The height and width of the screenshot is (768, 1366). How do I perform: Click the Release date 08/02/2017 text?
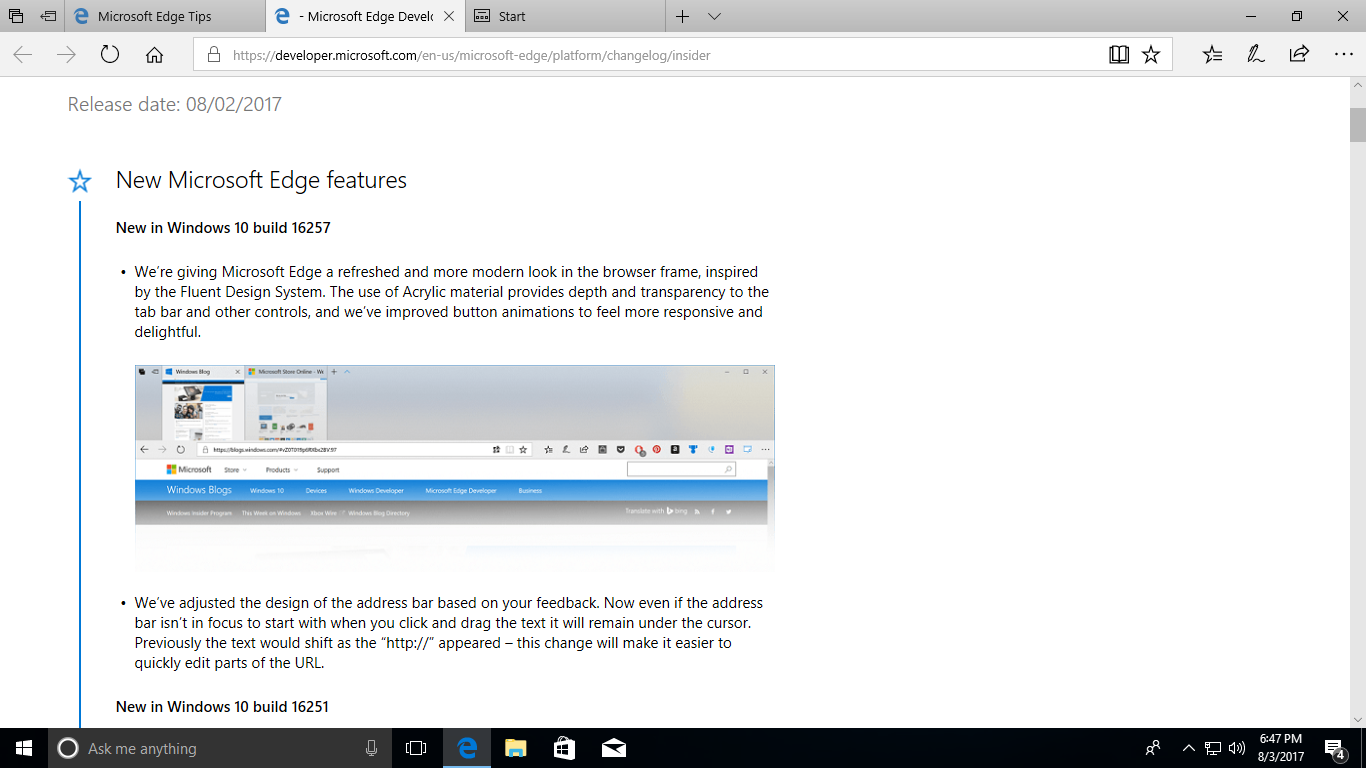click(x=175, y=104)
